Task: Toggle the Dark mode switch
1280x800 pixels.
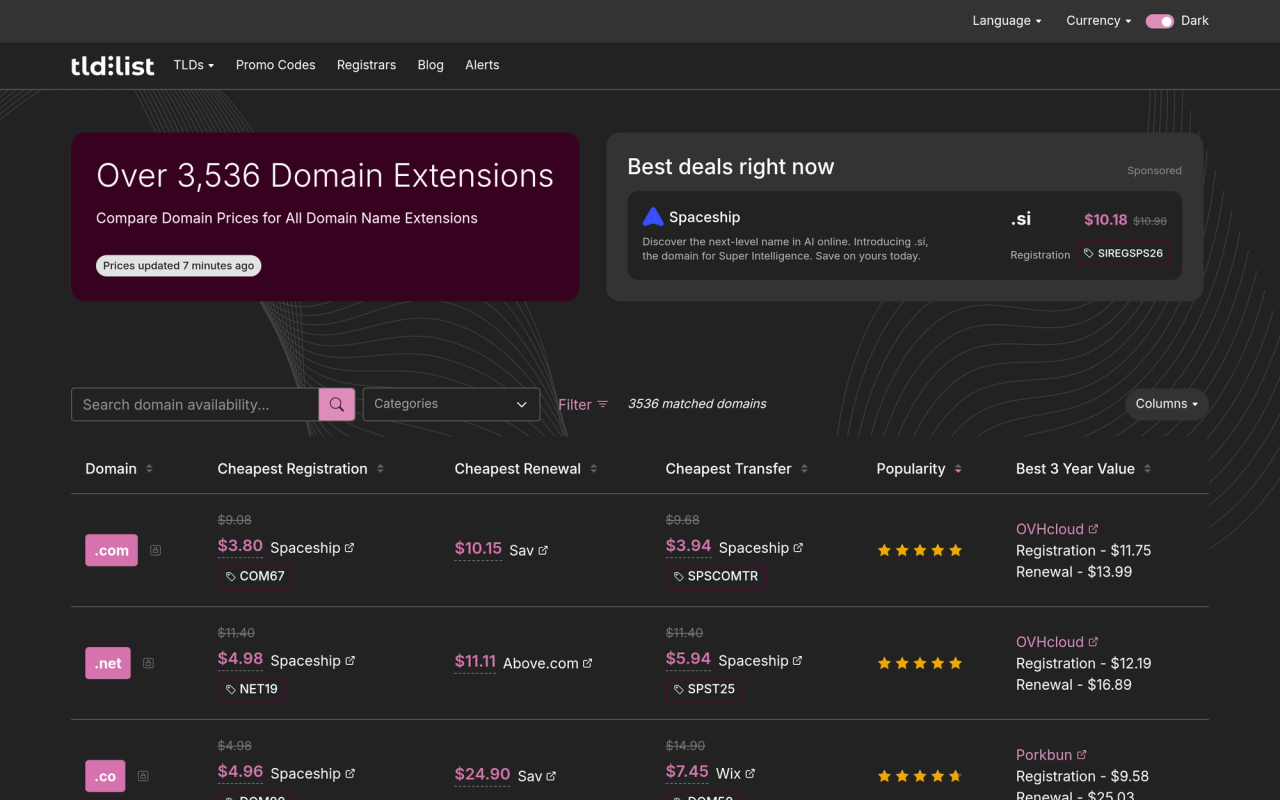Action: [1160, 21]
